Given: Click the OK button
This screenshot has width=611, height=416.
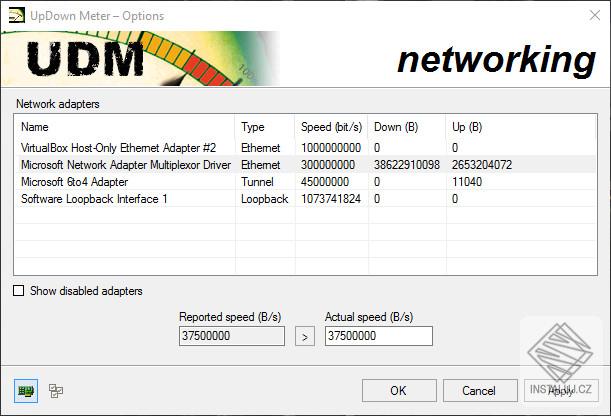Looking at the screenshot, I should (399, 391).
